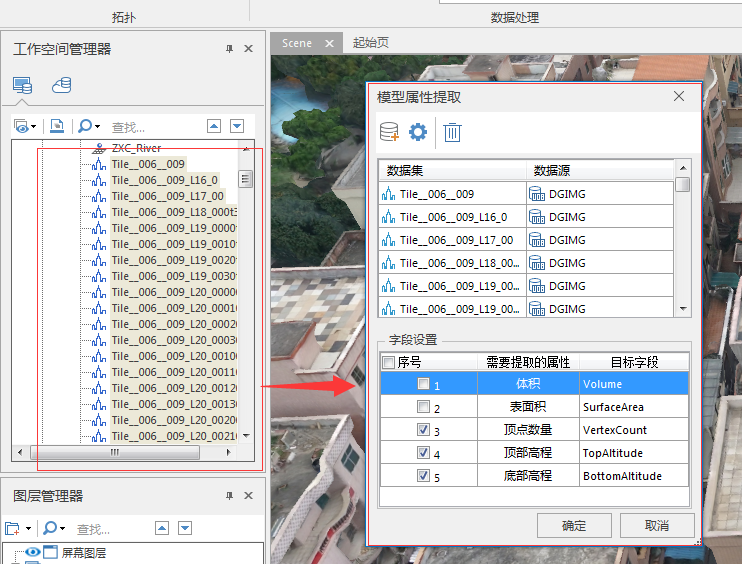
Task: Click the trash delete icon in the dialog
Action: [452, 132]
